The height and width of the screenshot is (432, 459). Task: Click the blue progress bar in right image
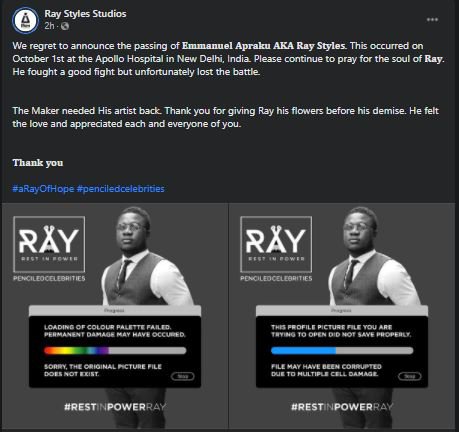(342, 351)
